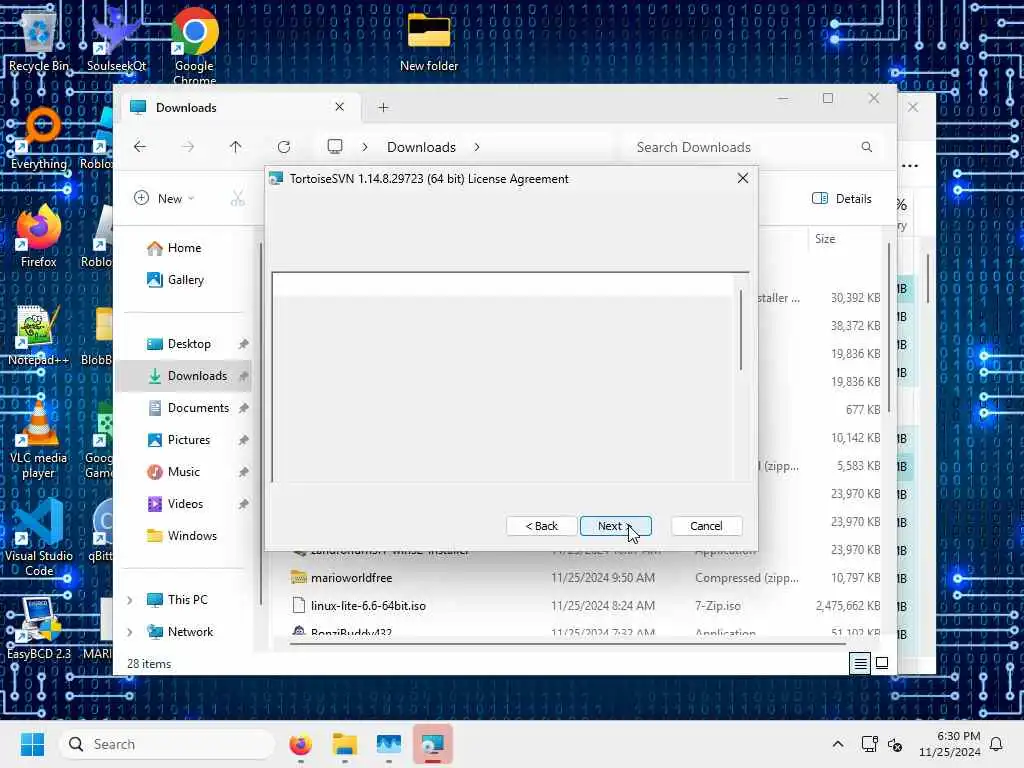The image size is (1024, 768).
Task: Click the file list vertical scrollbar
Action: tap(888, 327)
